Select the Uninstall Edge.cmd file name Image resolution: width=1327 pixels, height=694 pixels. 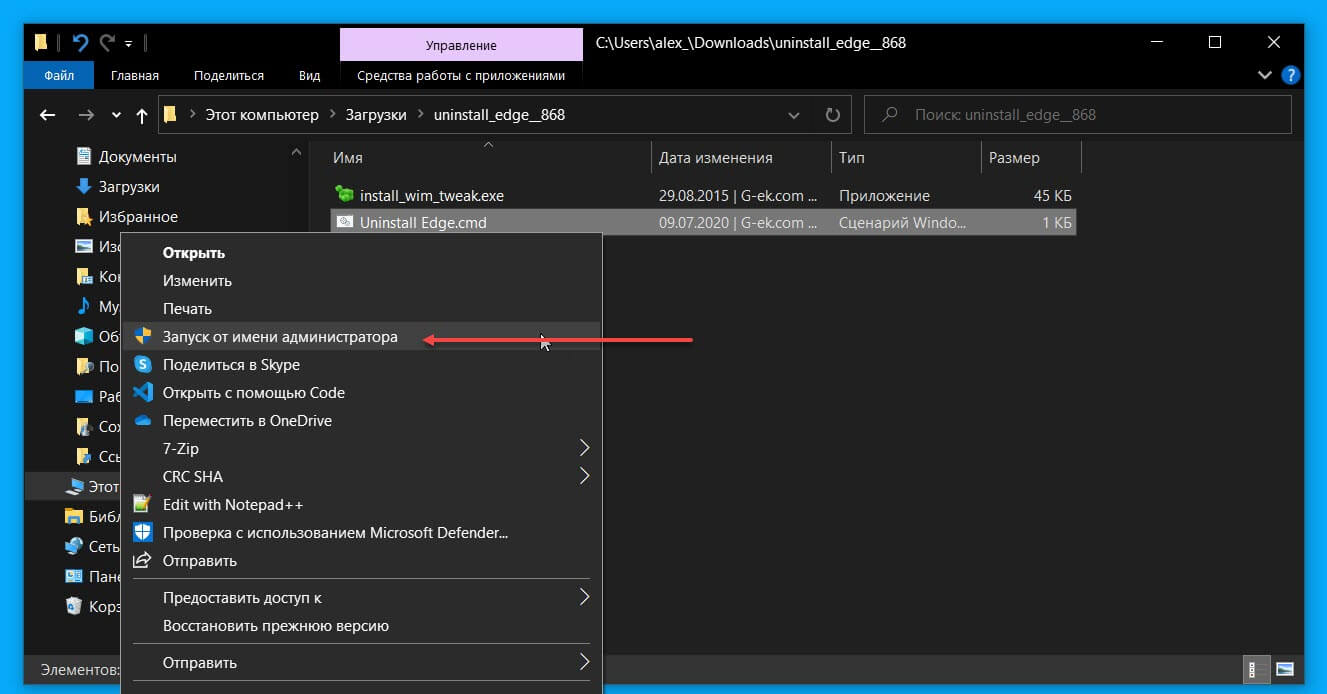[x=423, y=223]
